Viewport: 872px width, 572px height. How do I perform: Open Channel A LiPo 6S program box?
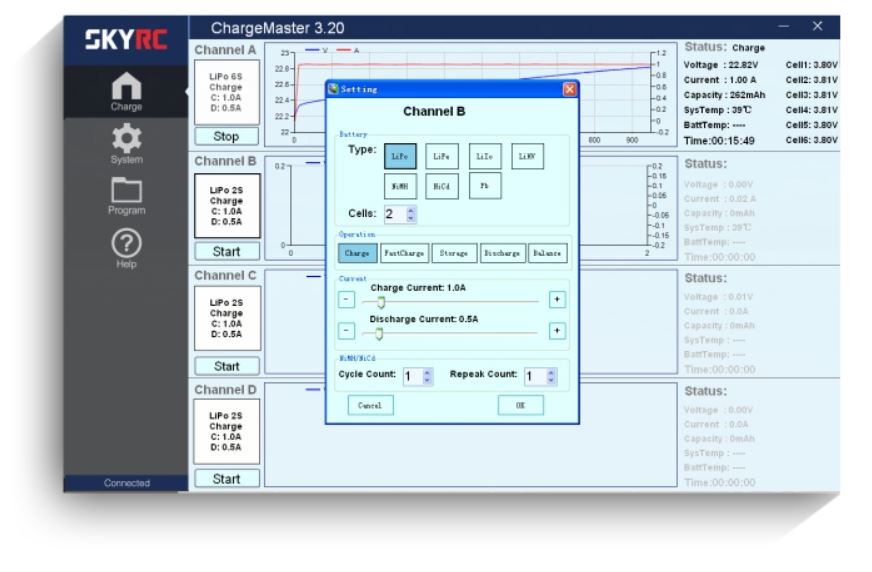(x=226, y=92)
